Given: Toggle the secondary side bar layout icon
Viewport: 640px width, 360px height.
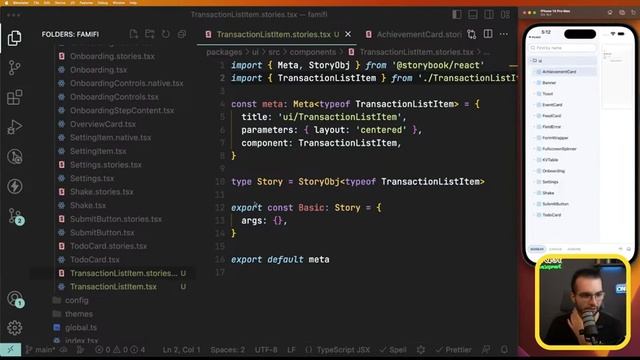Looking at the screenshot, I should tap(489, 15).
